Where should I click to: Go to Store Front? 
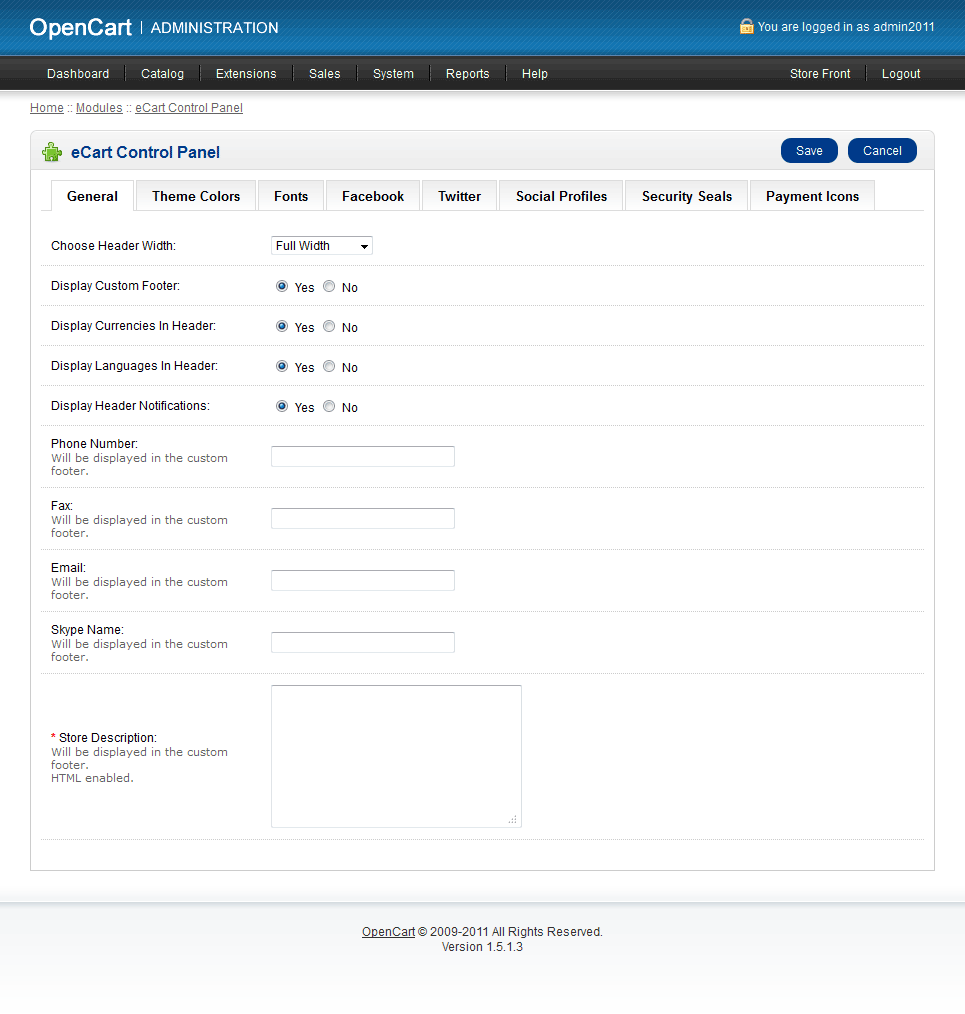(x=820, y=74)
